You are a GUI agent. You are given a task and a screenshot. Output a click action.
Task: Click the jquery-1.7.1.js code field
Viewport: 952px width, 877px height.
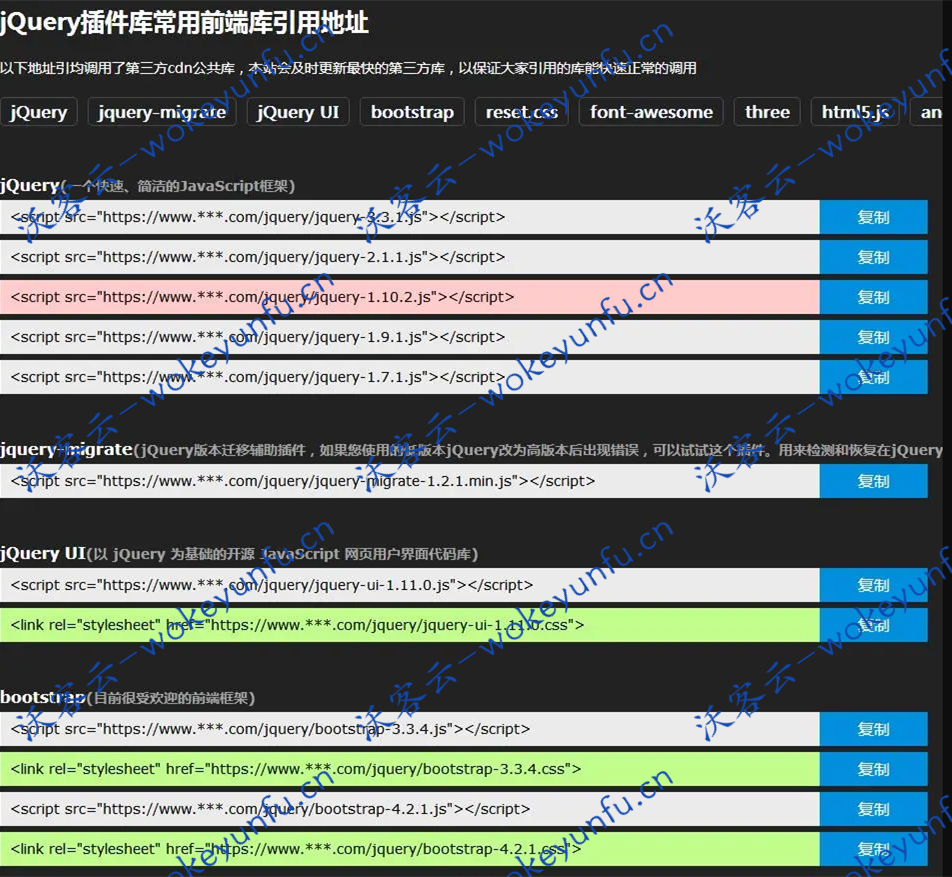coord(410,377)
